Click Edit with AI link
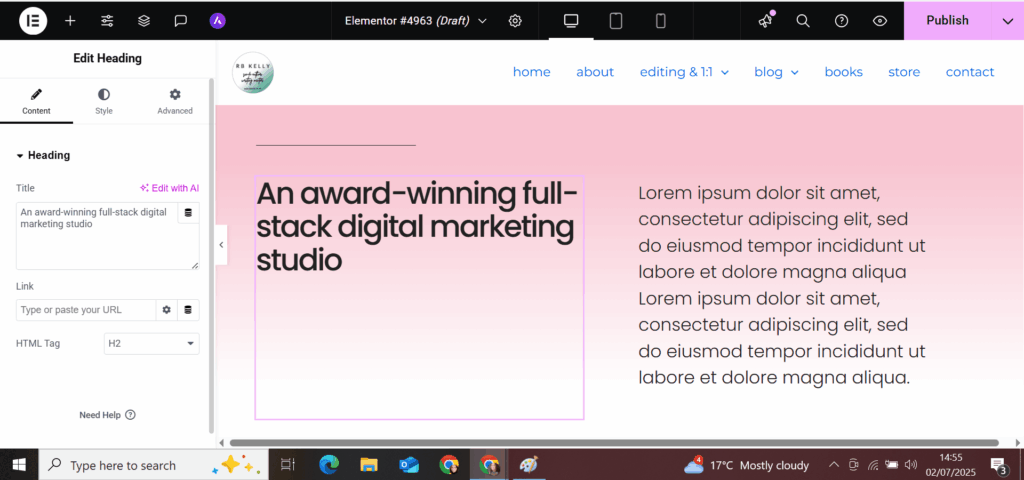Viewport: 1024px width, 480px height. tap(169, 188)
